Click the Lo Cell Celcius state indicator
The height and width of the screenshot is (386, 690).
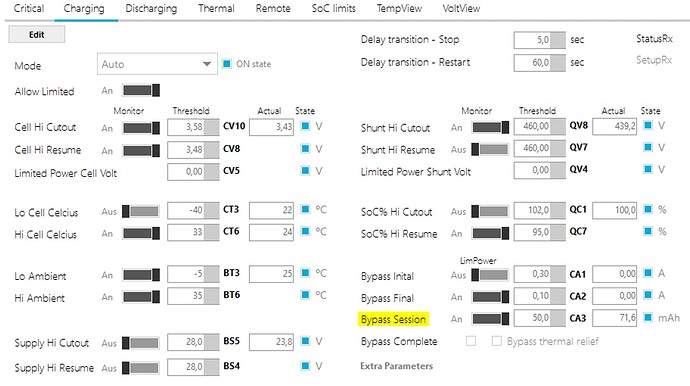tap(305, 209)
